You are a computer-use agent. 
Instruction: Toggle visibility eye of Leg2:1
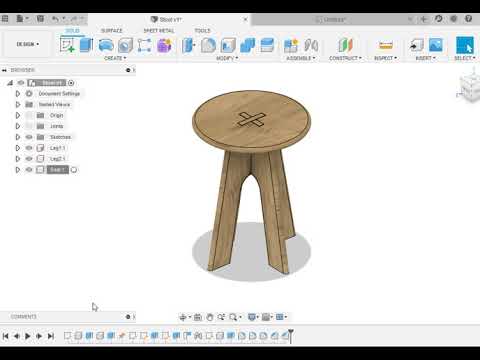coord(29,159)
